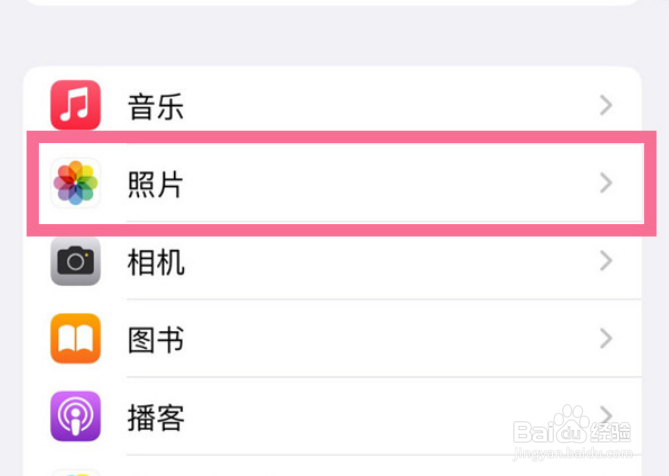Tap the partially visible icon below Podcasts
669x476 pixels.
click(76, 473)
